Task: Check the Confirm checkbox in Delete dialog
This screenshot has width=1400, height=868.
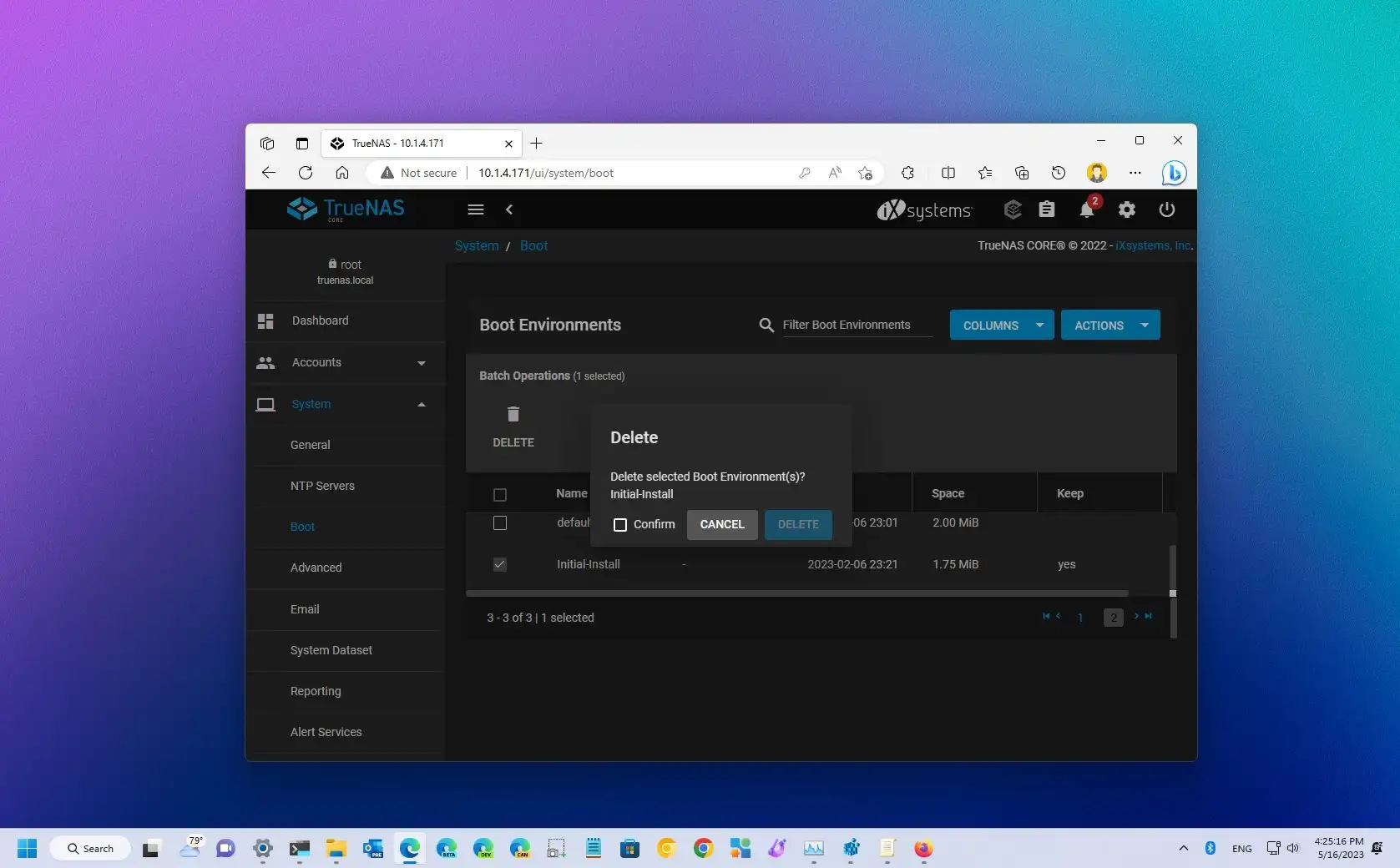Action: click(620, 525)
